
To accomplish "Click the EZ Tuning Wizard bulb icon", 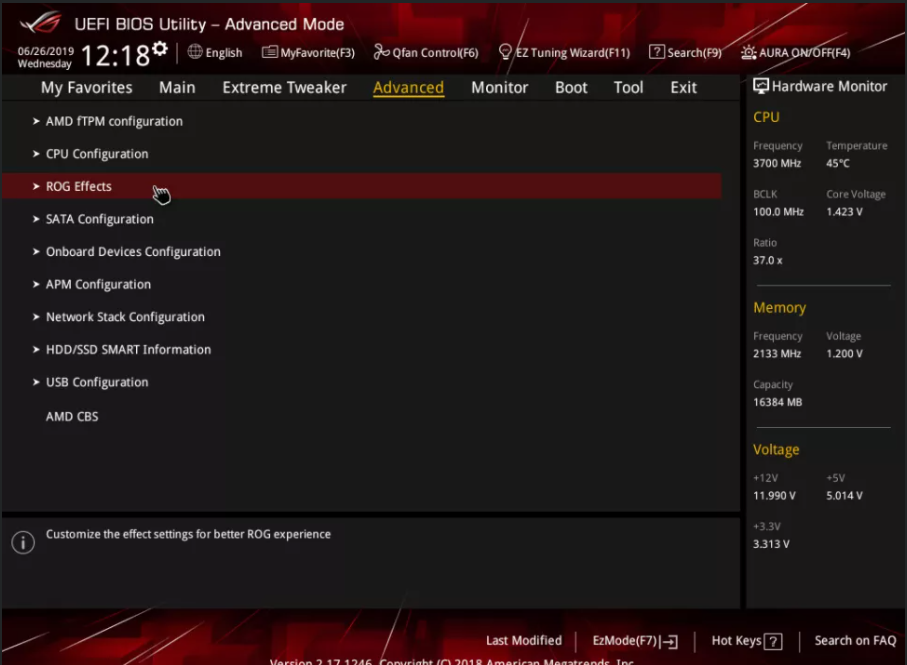I will click(505, 52).
